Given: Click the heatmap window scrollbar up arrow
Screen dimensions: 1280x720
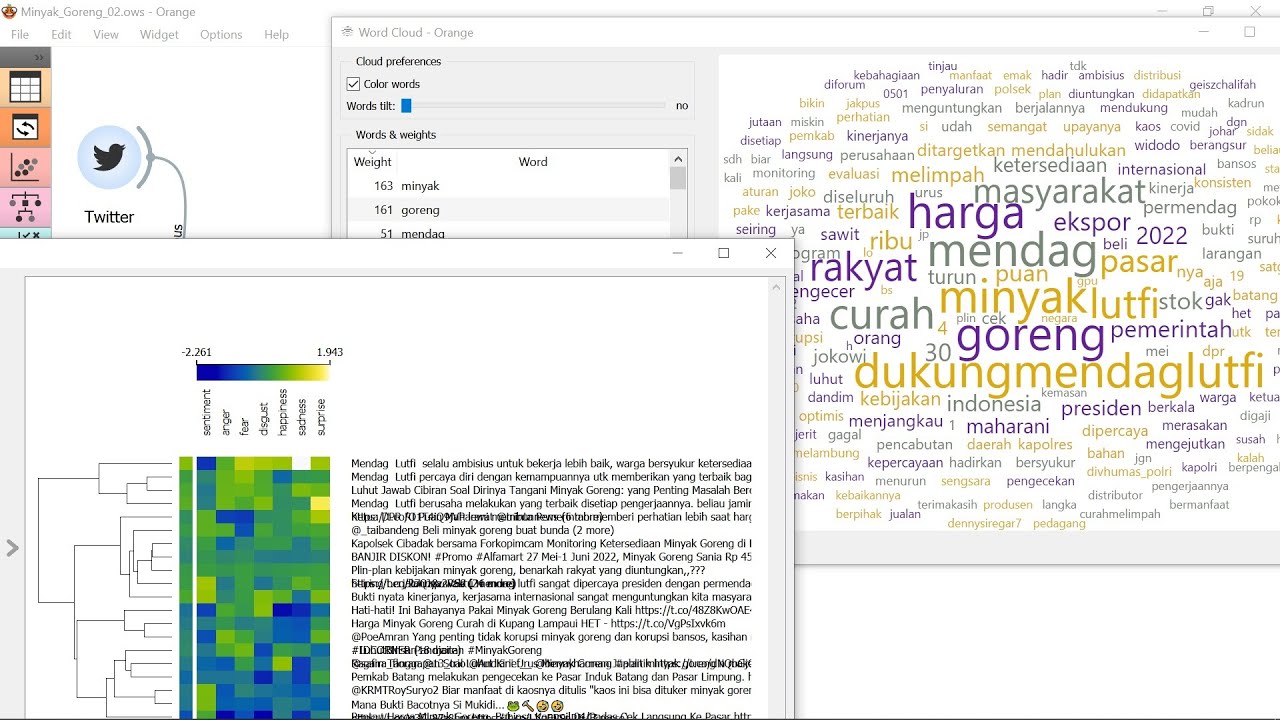Looking at the screenshot, I should click(x=778, y=287).
